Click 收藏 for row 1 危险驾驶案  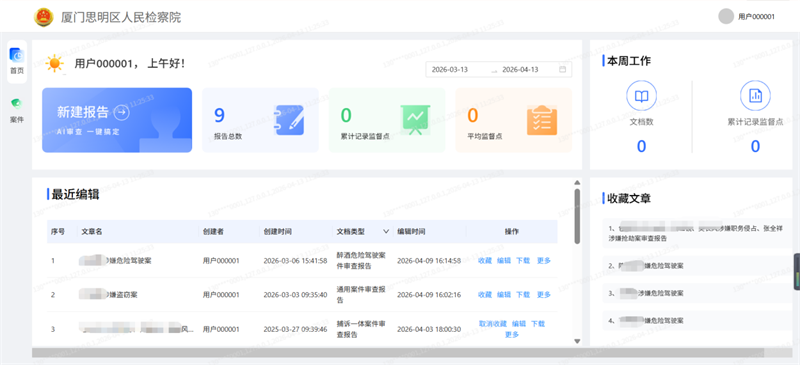(x=485, y=260)
